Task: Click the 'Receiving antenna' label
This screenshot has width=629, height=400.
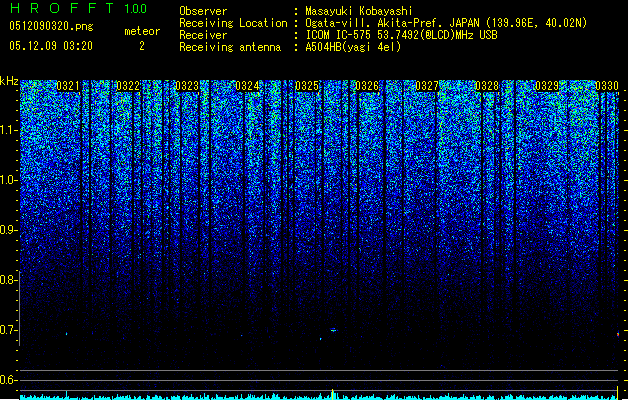Action: 230,47
